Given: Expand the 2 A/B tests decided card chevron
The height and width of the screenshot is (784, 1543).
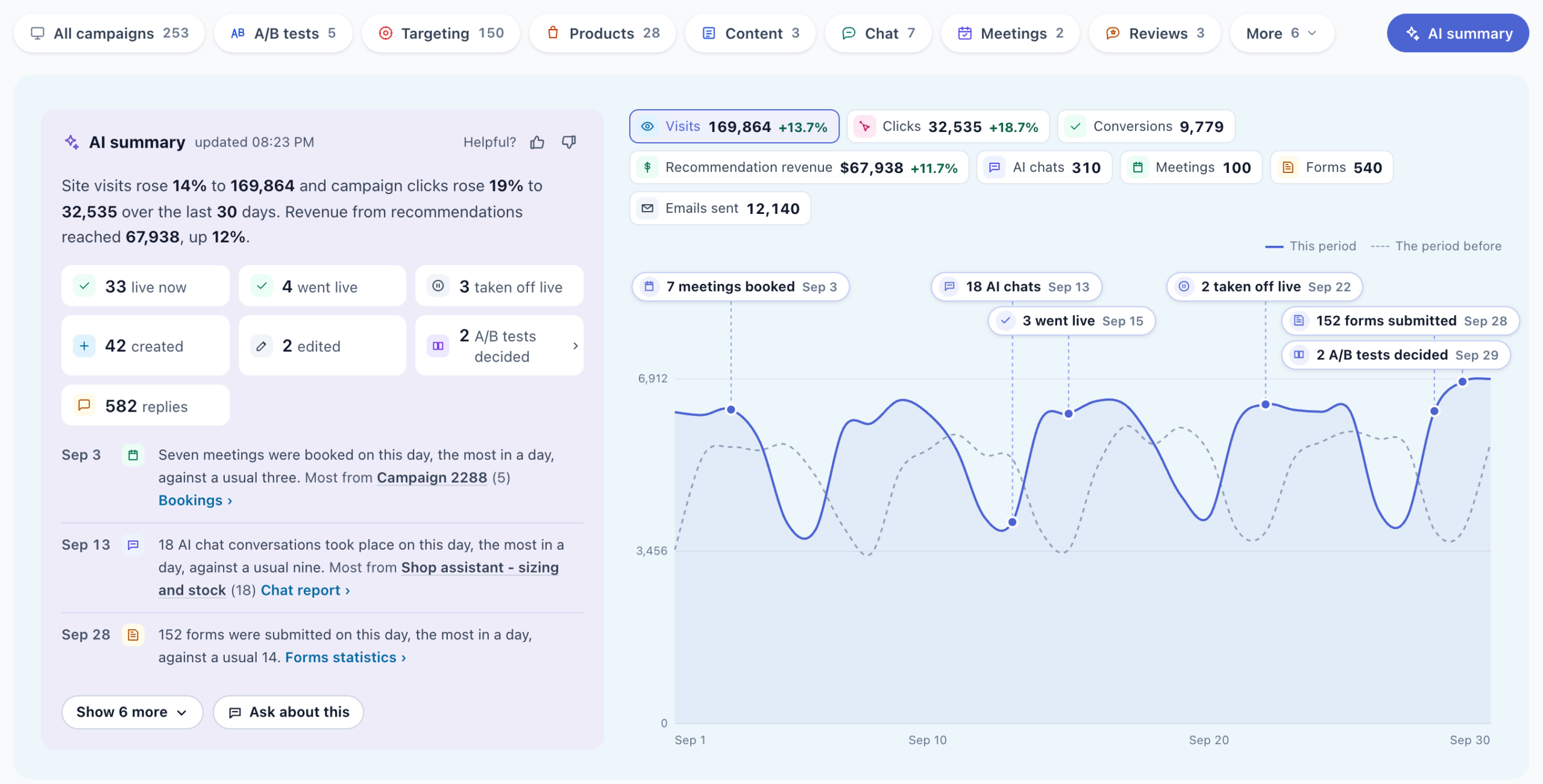Looking at the screenshot, I should tap(576, 346).
